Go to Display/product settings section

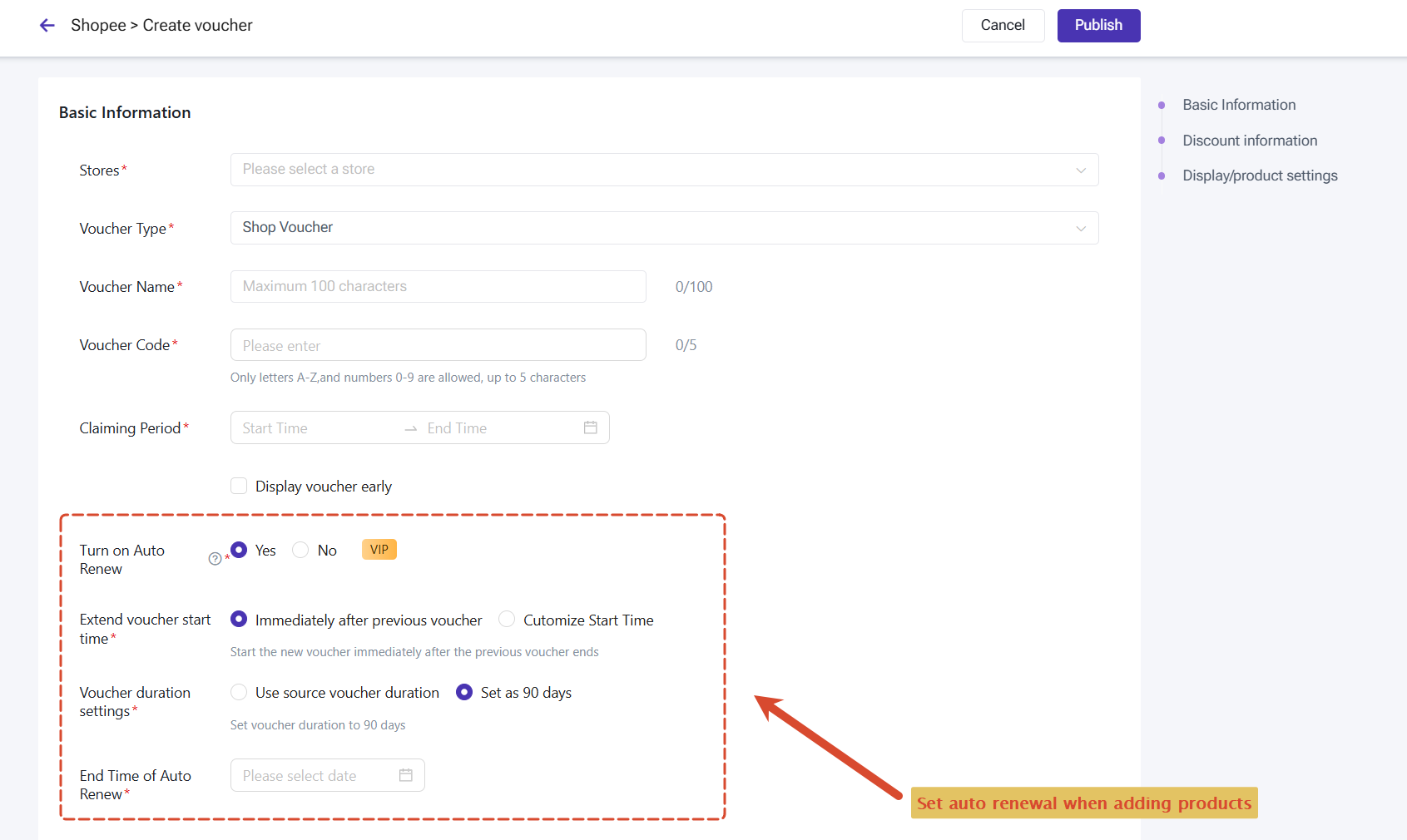point(1260,175)
